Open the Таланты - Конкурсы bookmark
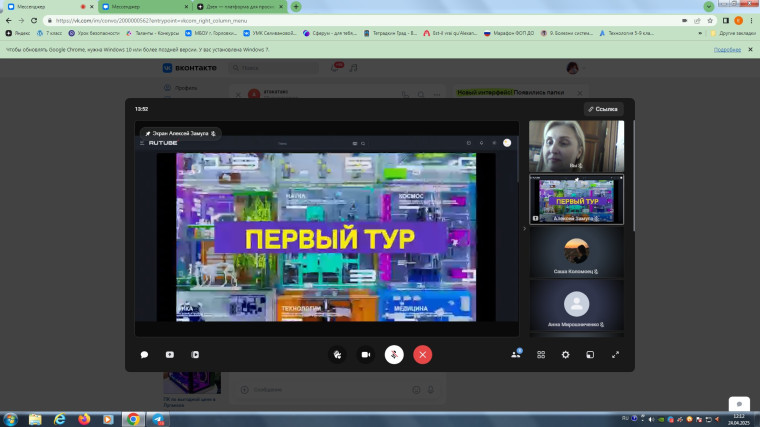The width and height of the screenshot is (760, 427). pos(152,33)
